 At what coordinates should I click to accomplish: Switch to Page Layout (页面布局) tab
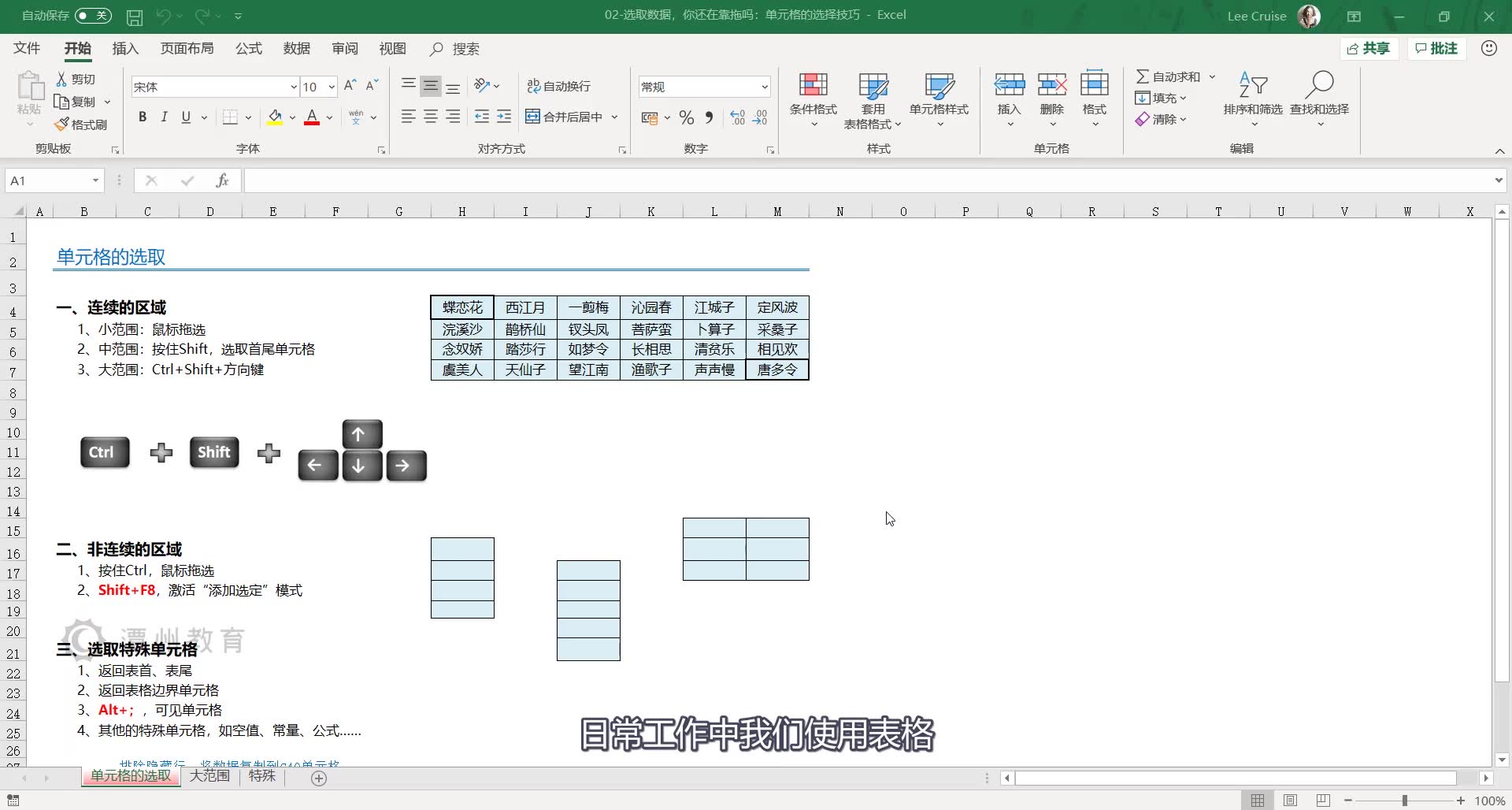coord(187,49)
